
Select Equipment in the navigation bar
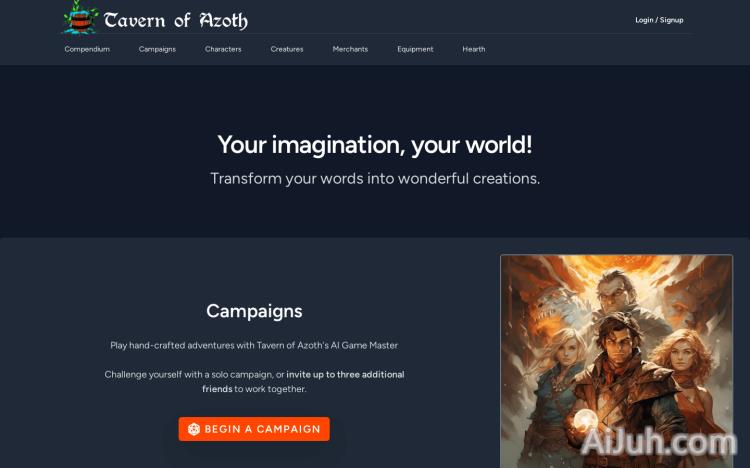[x=415, y=49]
